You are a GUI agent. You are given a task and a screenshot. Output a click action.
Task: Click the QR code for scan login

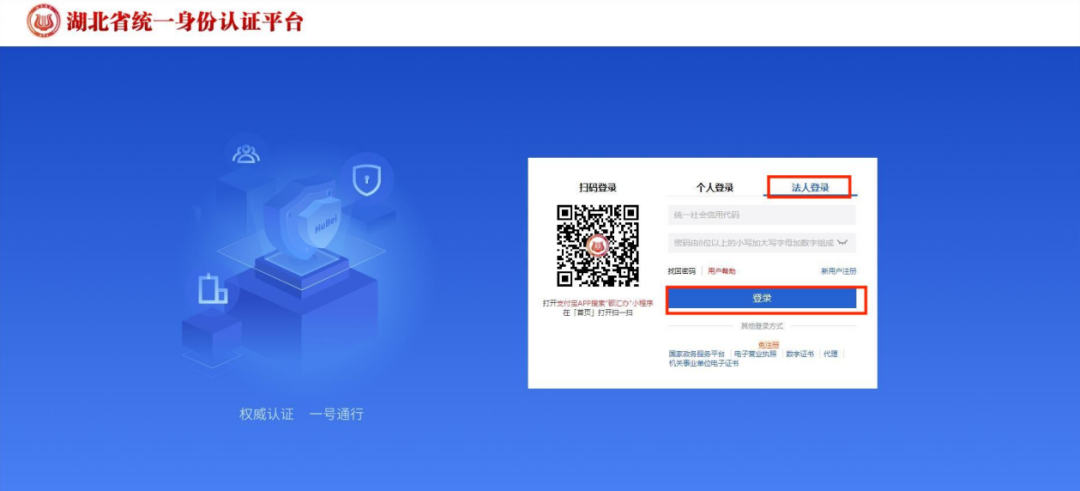tap(598, 245)
